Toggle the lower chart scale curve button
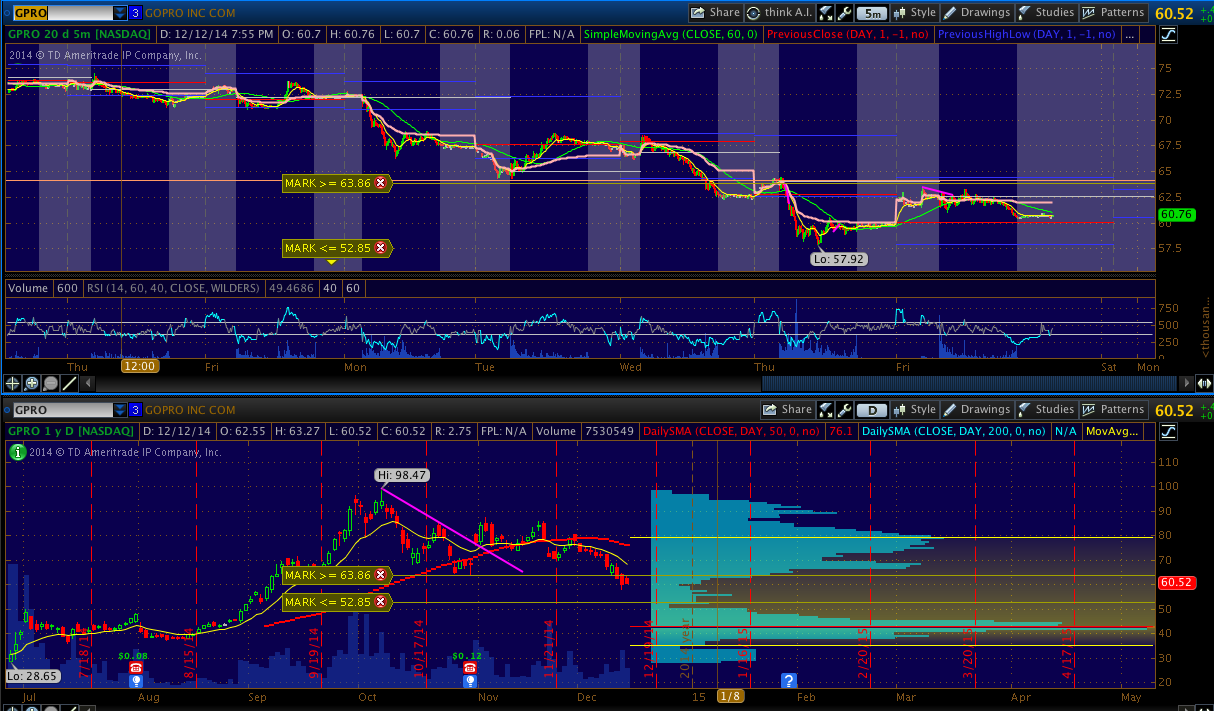This screenshot has height=711, width=1214. (x=1169, y=431)
